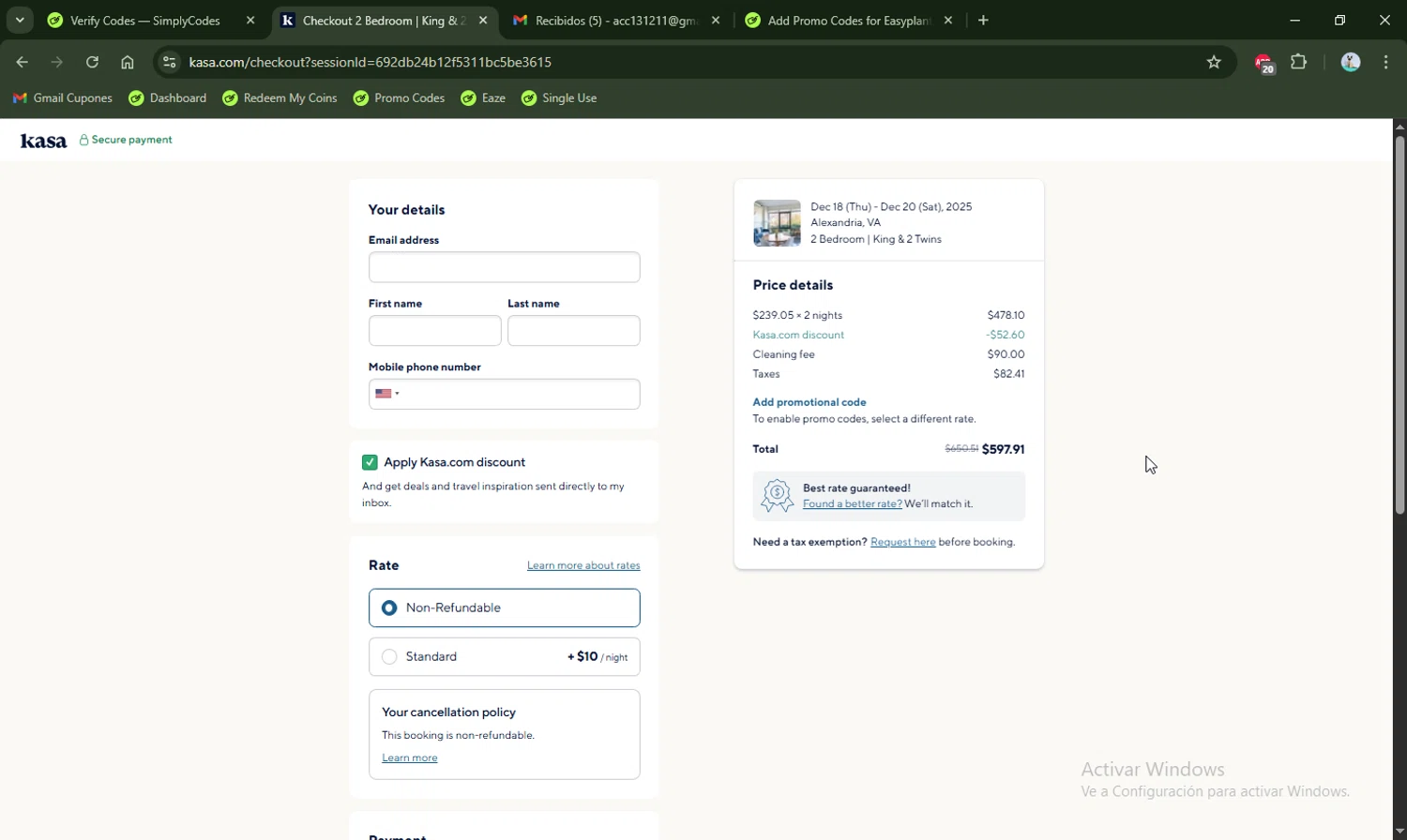Restore down the Chrome window

[1340, 20]
